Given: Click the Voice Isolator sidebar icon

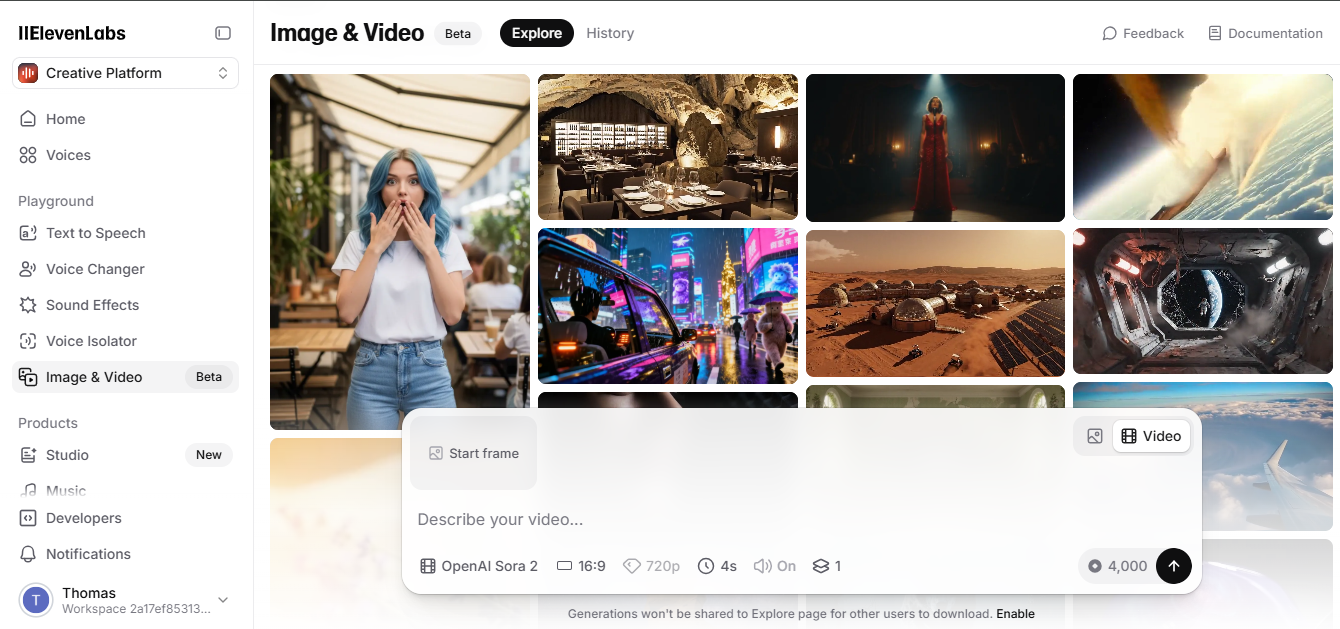Looking at the screenshot, I should pos(28,341).
